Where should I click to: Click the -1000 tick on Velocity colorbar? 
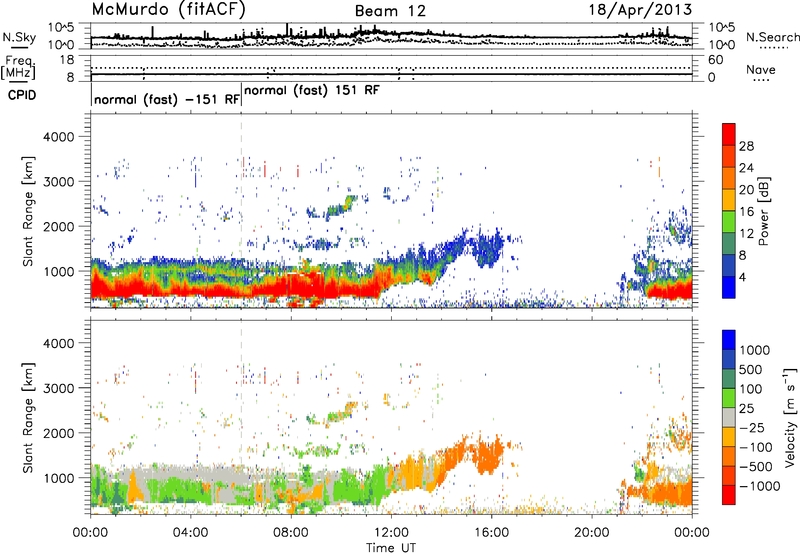click(759, 486)
